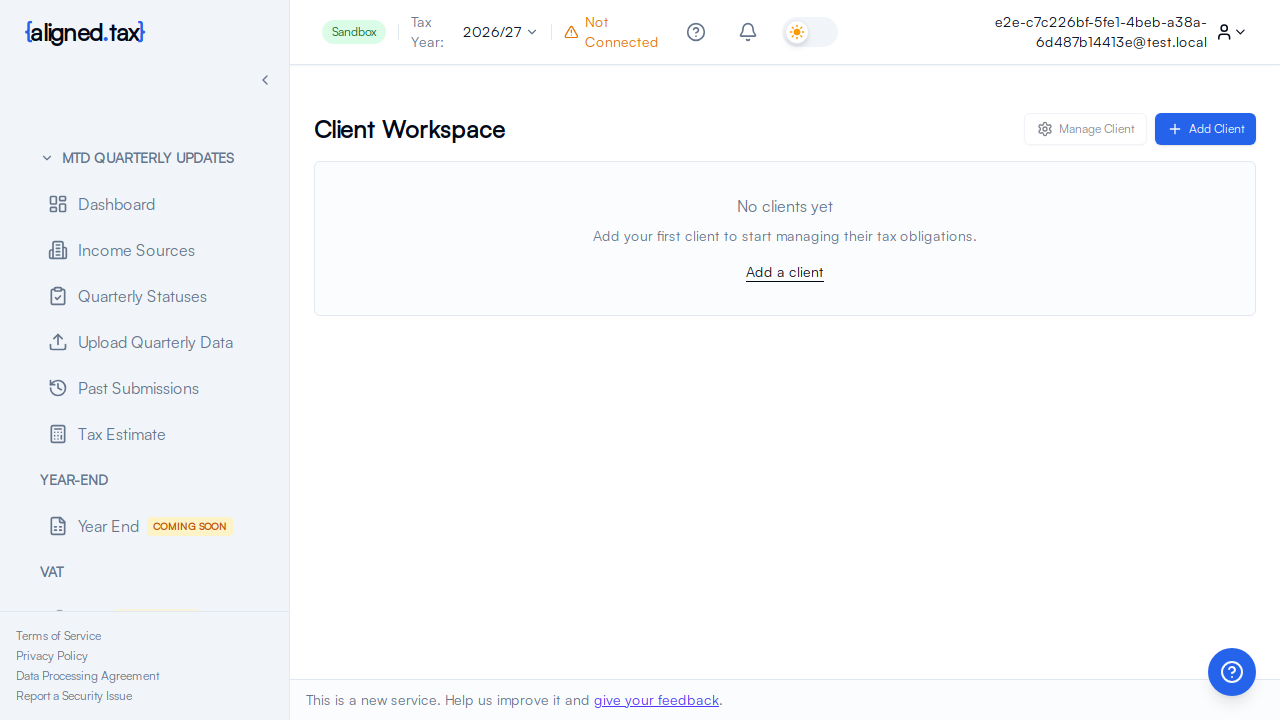Open the Tax Year 2026/27 dropdown
This screenshot has height=720, width=1280.
(x=498, y=32)
